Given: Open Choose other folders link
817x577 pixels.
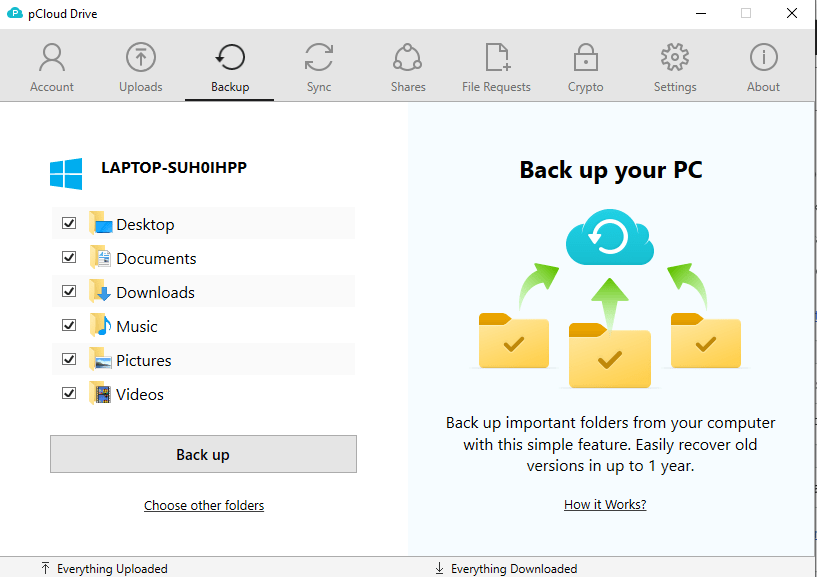Looking at the screenshot, I should (x=204, y=505).
